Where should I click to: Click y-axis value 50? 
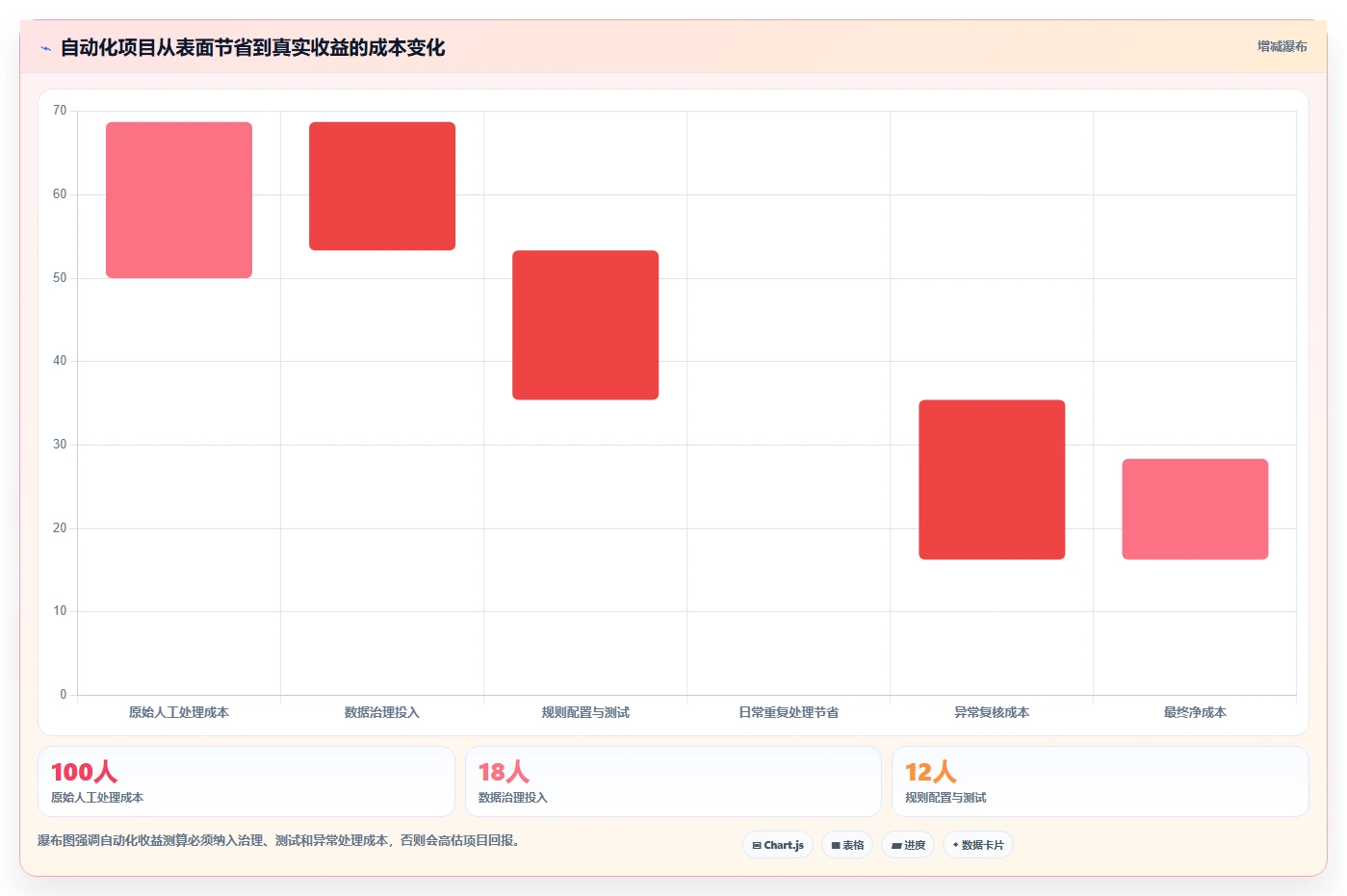point(60,278)
